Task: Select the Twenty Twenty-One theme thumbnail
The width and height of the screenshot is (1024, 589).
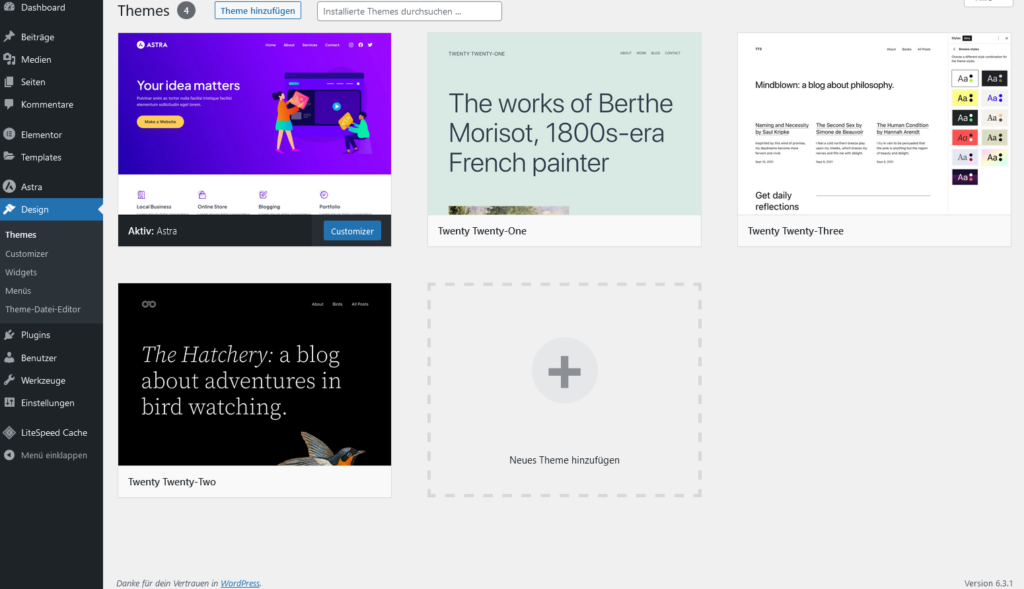Action: (x=564, y=124)
